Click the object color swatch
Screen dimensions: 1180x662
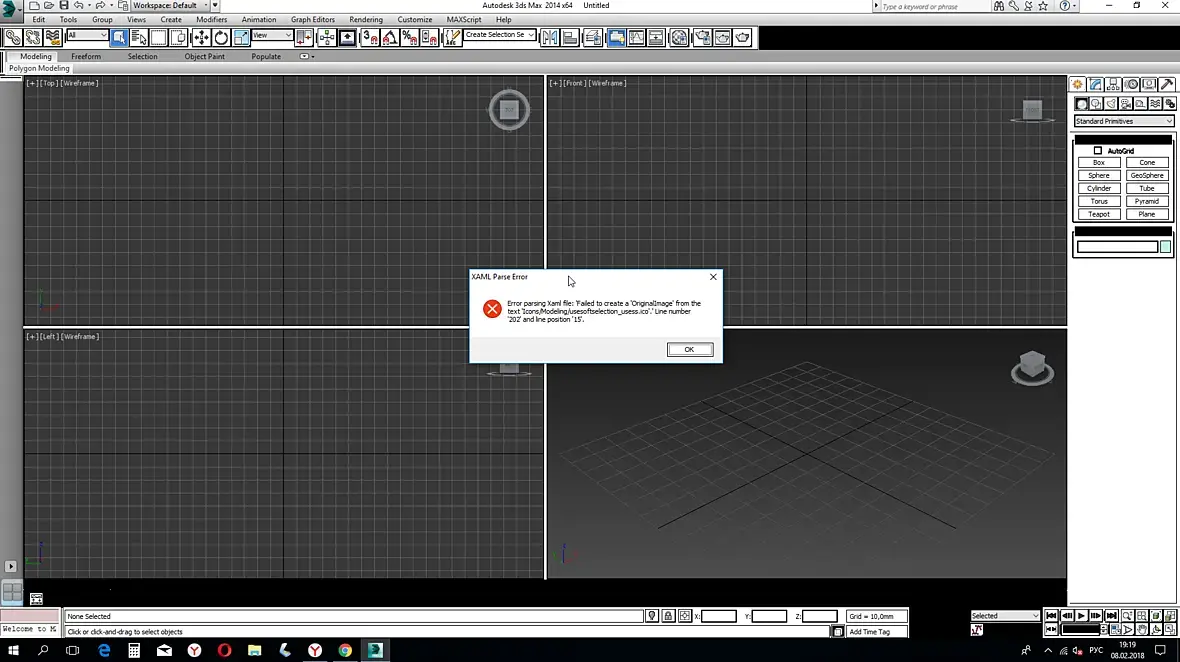pos(1166,247)
